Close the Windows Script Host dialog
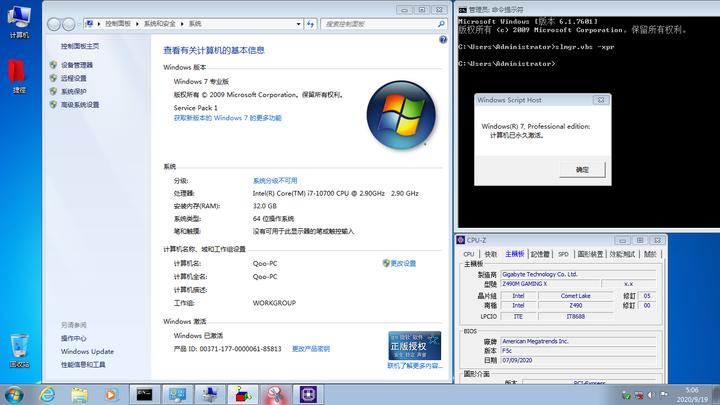The width and height of the screenshot is (720, 405). tap(601, 100)
